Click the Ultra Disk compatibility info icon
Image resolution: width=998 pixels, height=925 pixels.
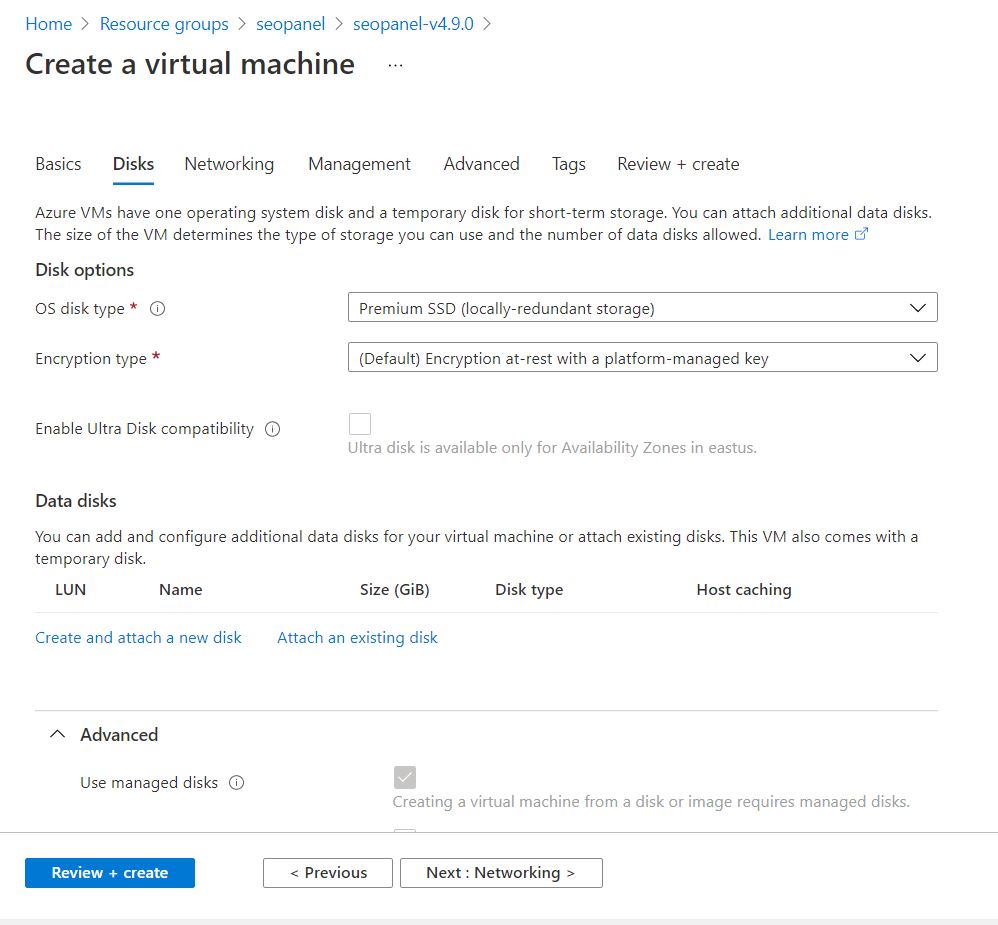pyautogui.click(x=272, y=429)
